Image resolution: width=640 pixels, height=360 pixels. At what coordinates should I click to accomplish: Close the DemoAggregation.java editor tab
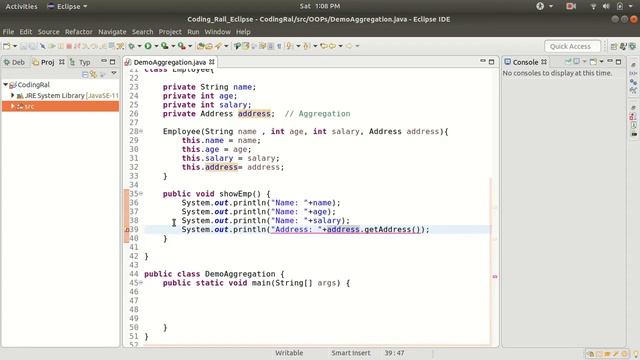[212, 62]
